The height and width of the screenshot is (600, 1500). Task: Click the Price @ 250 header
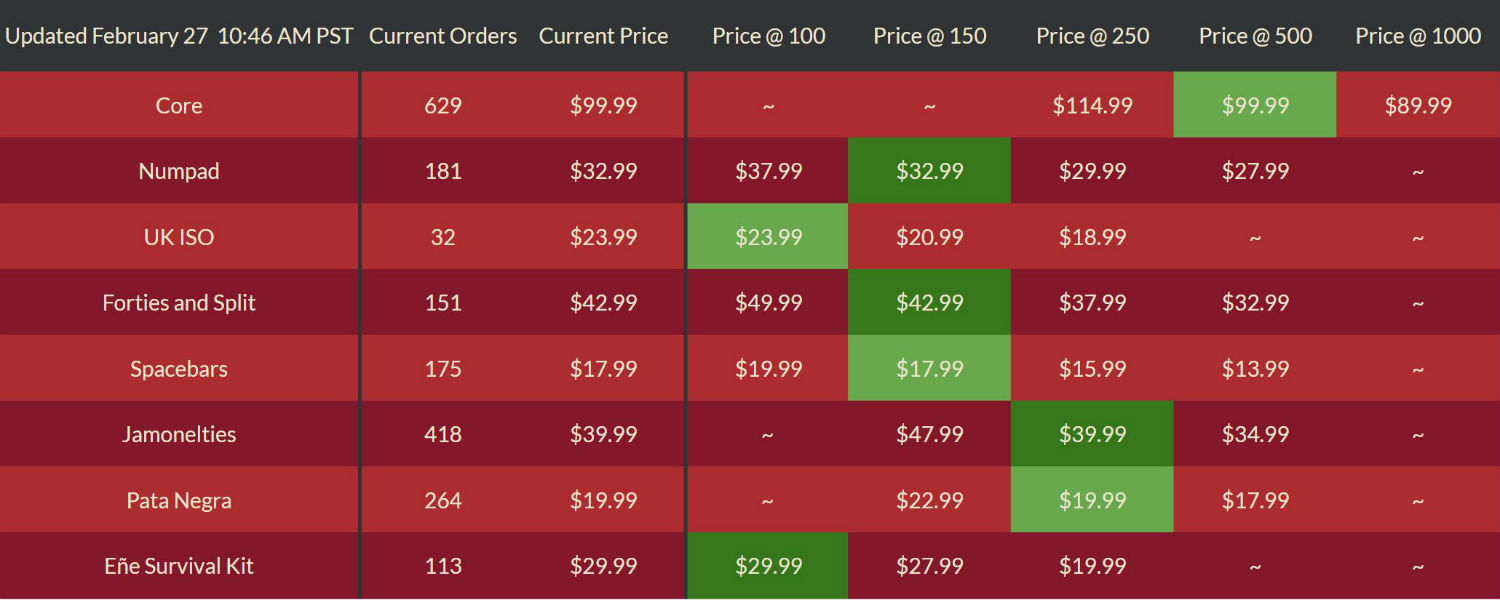tap(1093, 36)
